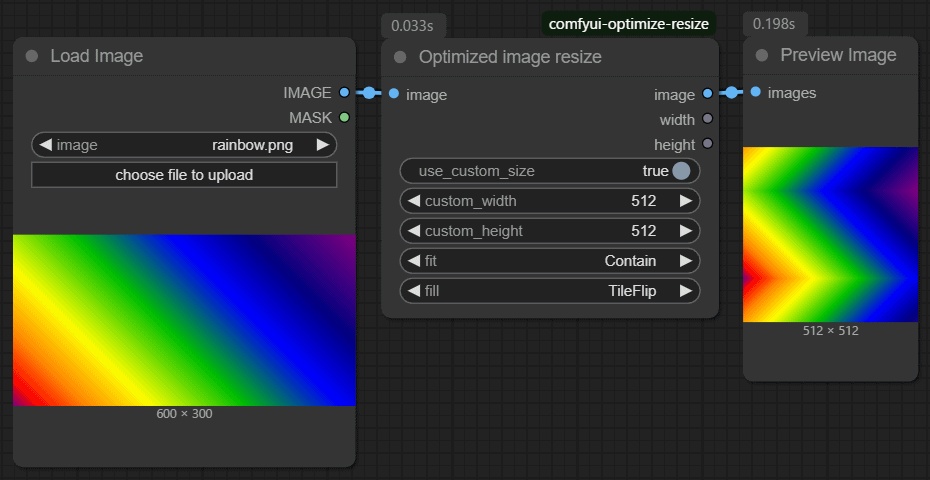Image resolution: width=930 pixels, height=480 pixels.
Task: Switch fill mode with left arrow
Action: pos(414,291)
